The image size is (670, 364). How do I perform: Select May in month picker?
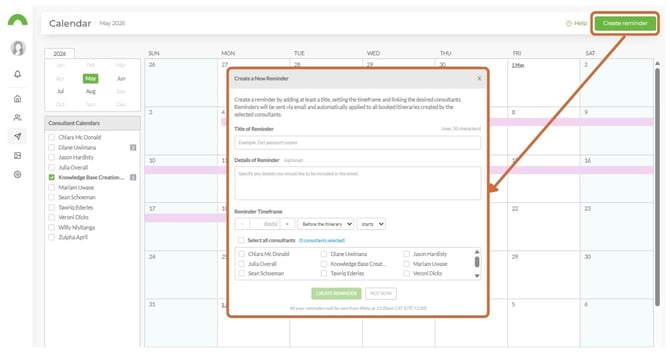[91, 79]
